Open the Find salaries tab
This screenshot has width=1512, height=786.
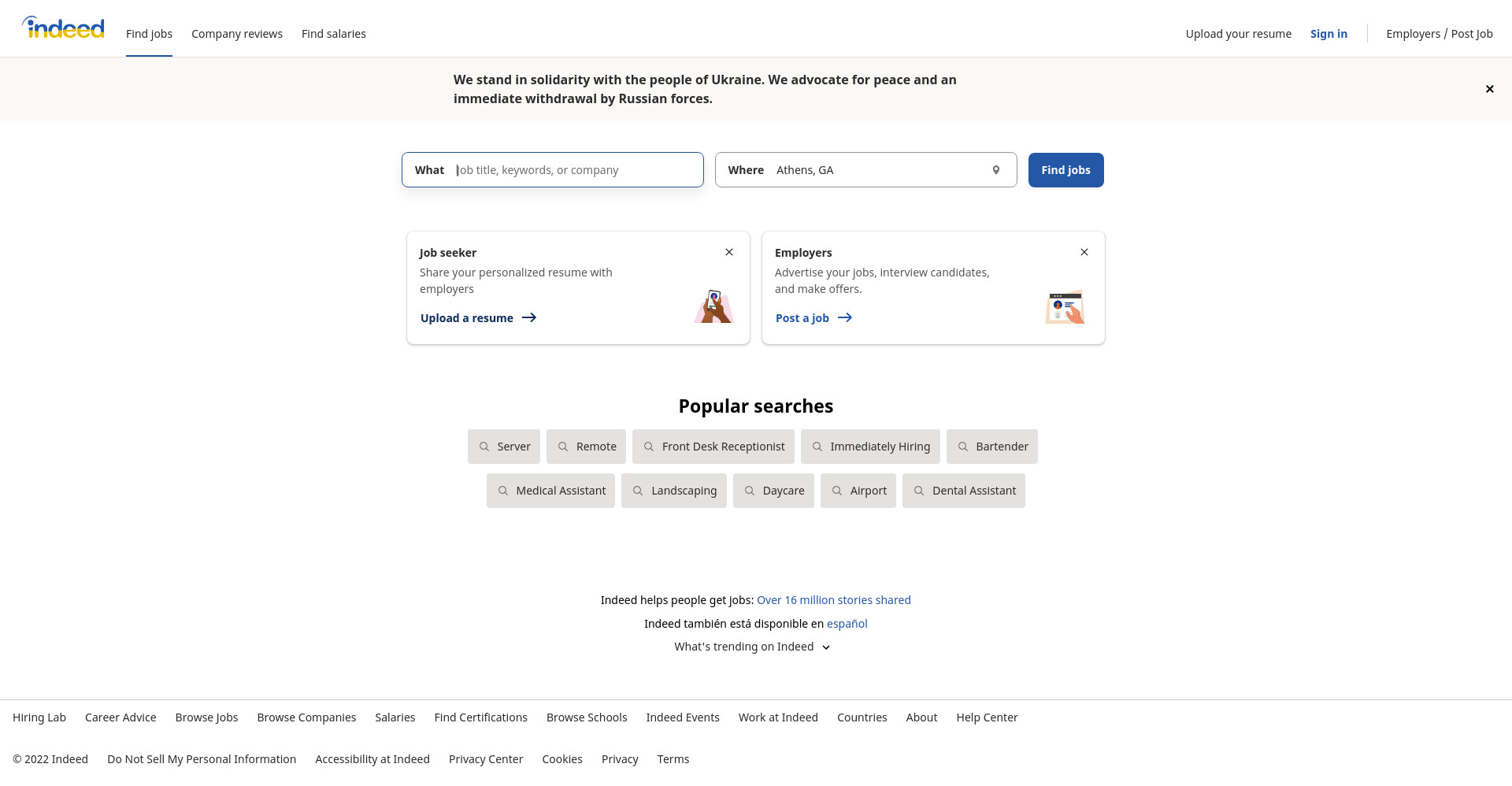pyautogui.click(x=334, y=34)
